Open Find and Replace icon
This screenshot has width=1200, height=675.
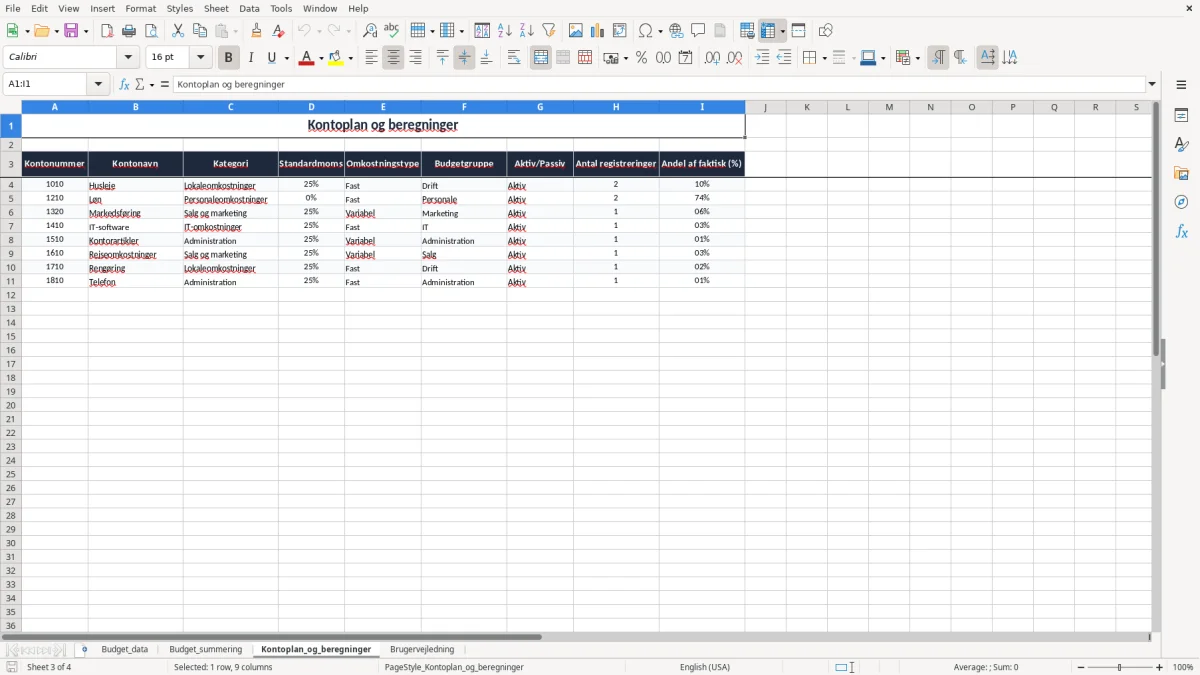pyautogui.click(x=370, y=31)
